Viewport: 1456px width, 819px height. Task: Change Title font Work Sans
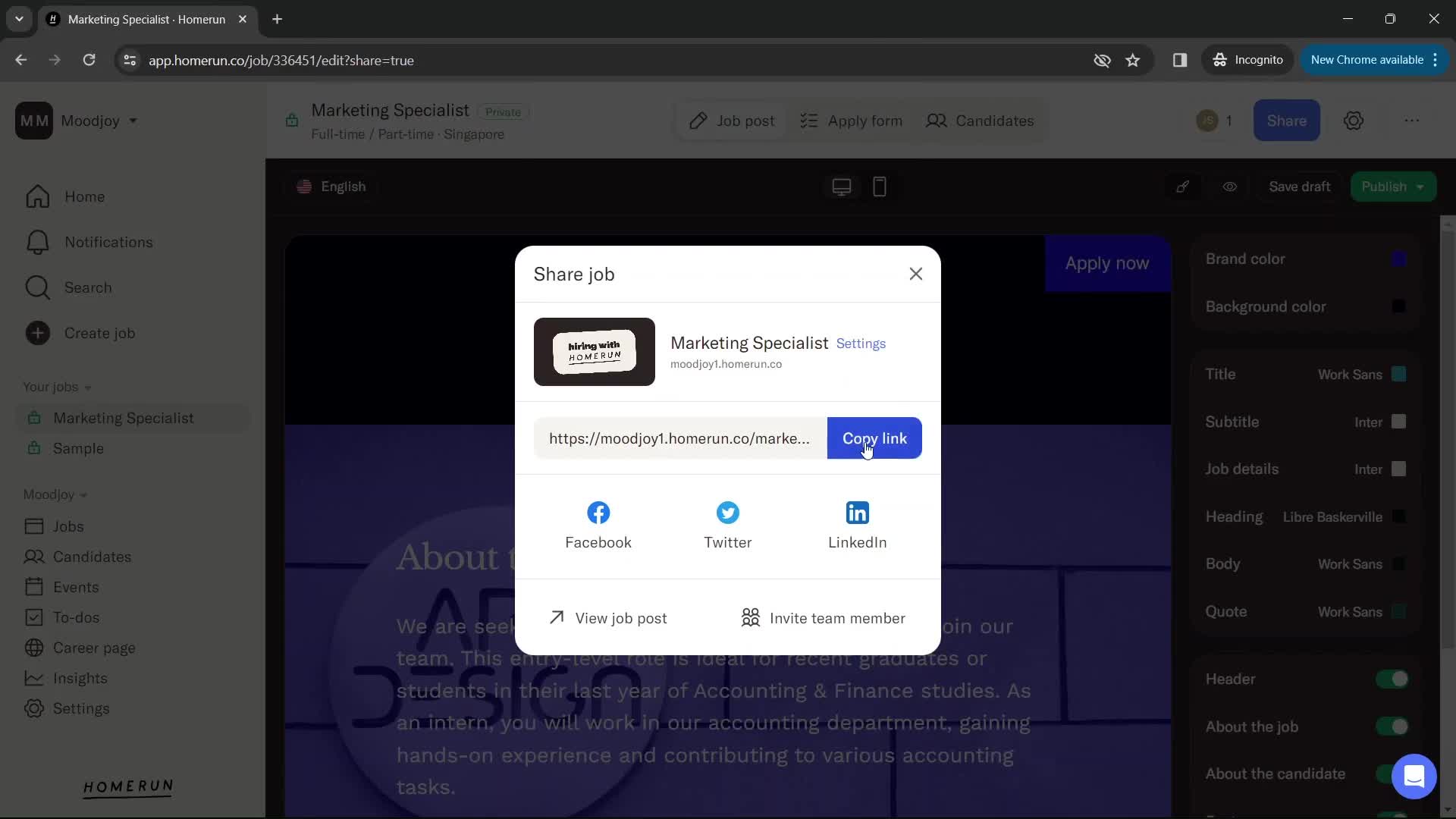pos(1350,375)
